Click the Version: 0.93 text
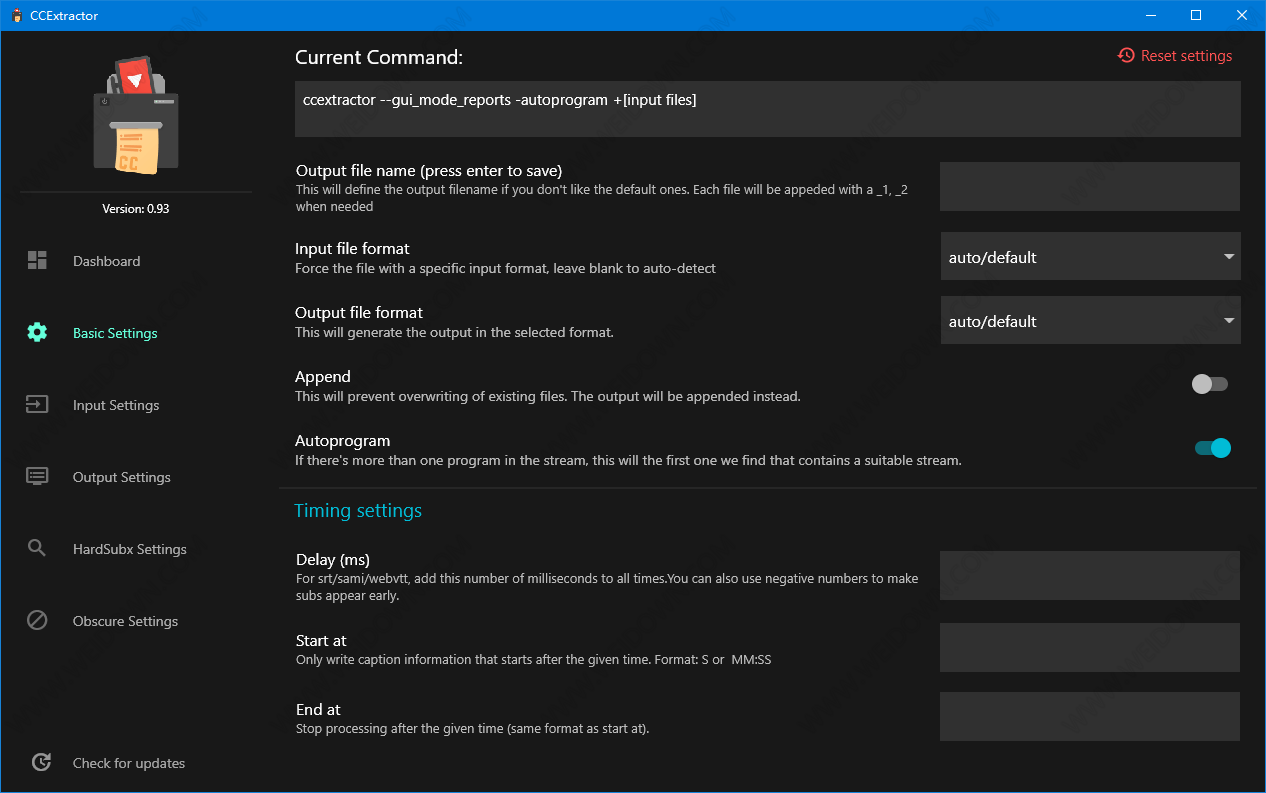 pyautogui.click(x=136, y=209)
